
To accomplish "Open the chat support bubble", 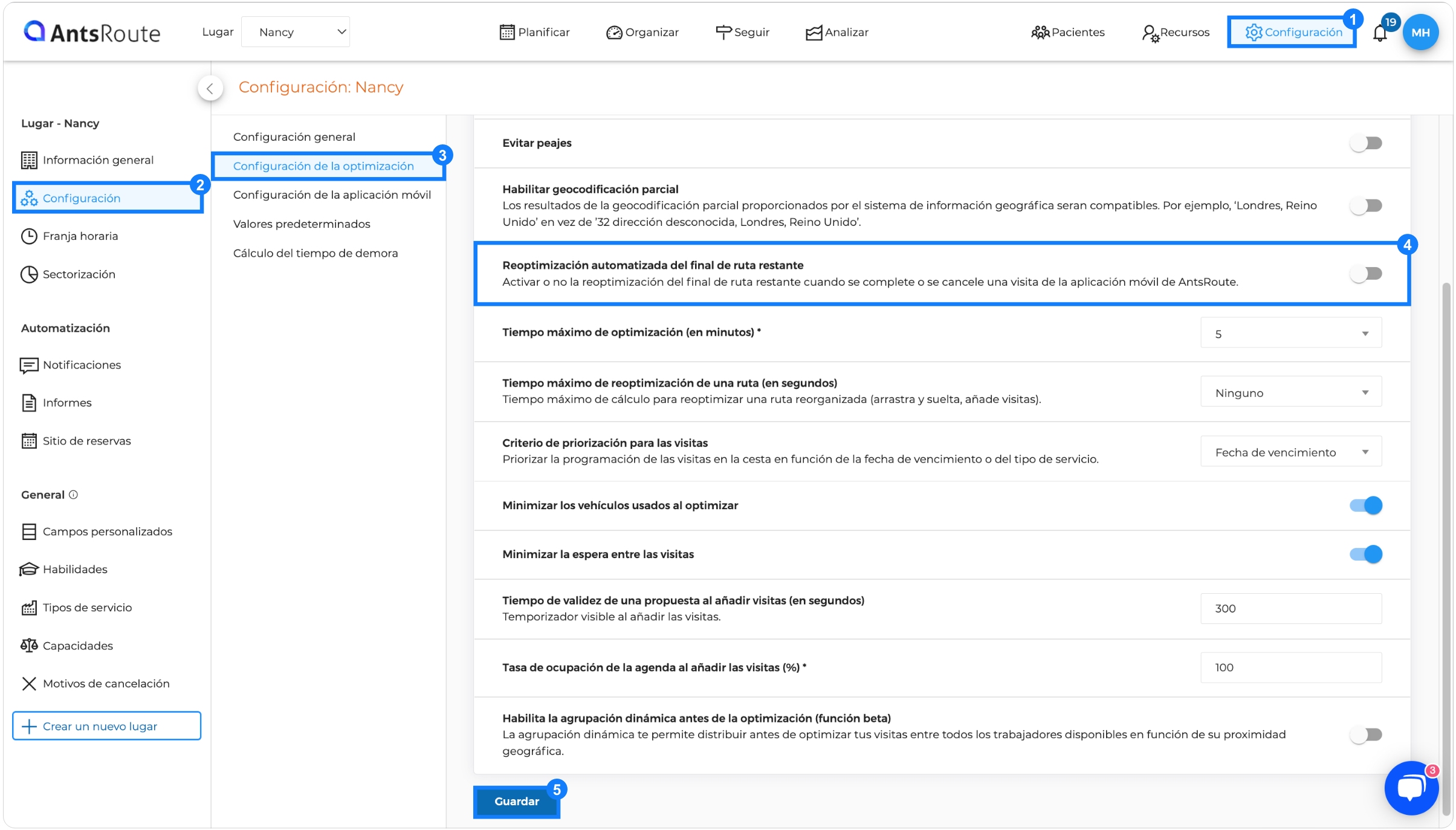I will (x=1411, y=788).
